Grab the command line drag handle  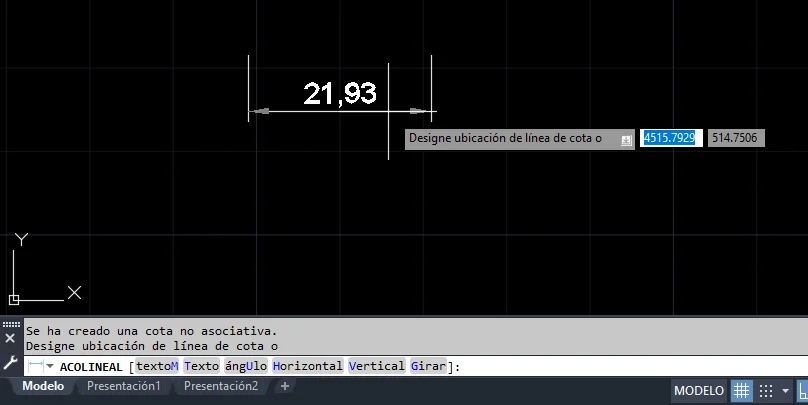tap(11, 325)
